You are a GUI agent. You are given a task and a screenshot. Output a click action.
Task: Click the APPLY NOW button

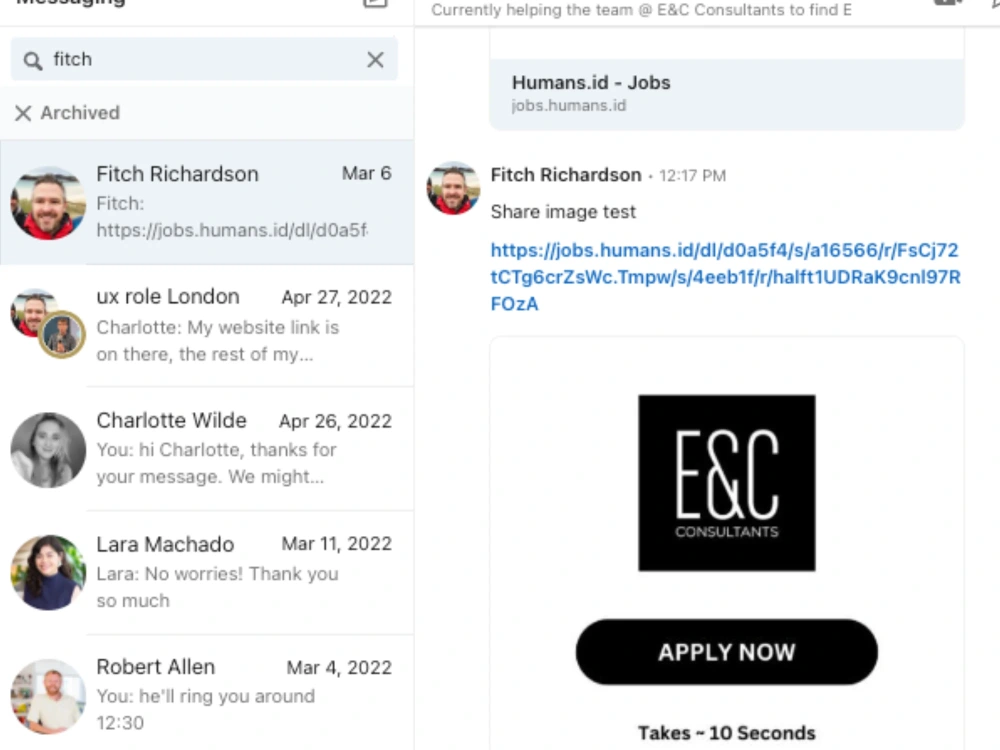point(726,652)
